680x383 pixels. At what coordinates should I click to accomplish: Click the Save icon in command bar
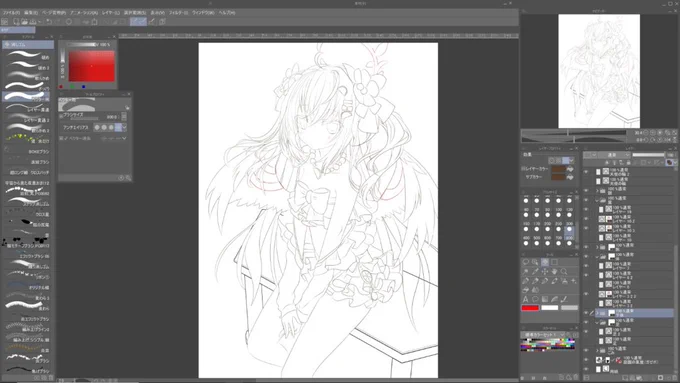[33, 21]
